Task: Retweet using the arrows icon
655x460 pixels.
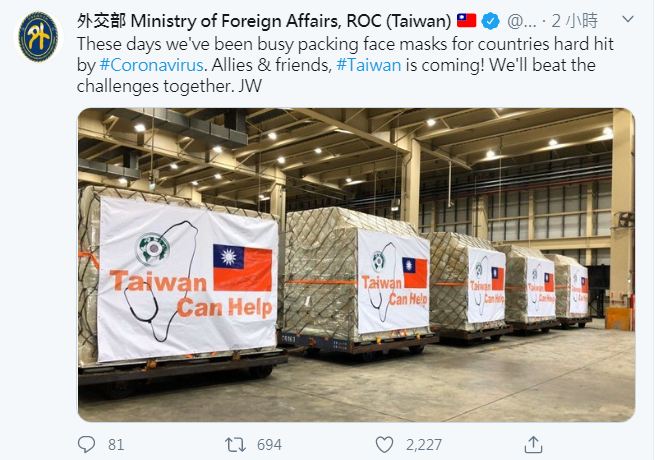Action: (x=236, y=445)
